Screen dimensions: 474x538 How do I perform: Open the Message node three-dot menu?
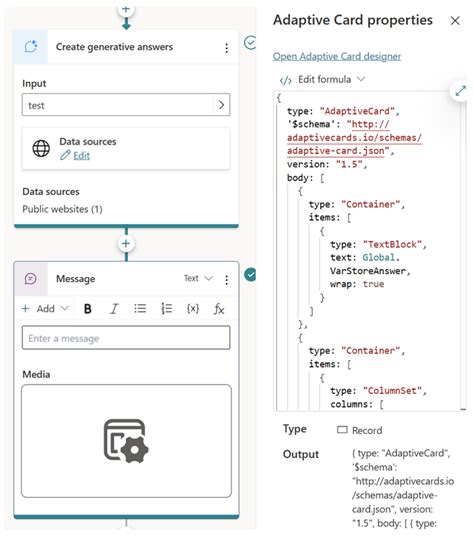tap(227, 280)
